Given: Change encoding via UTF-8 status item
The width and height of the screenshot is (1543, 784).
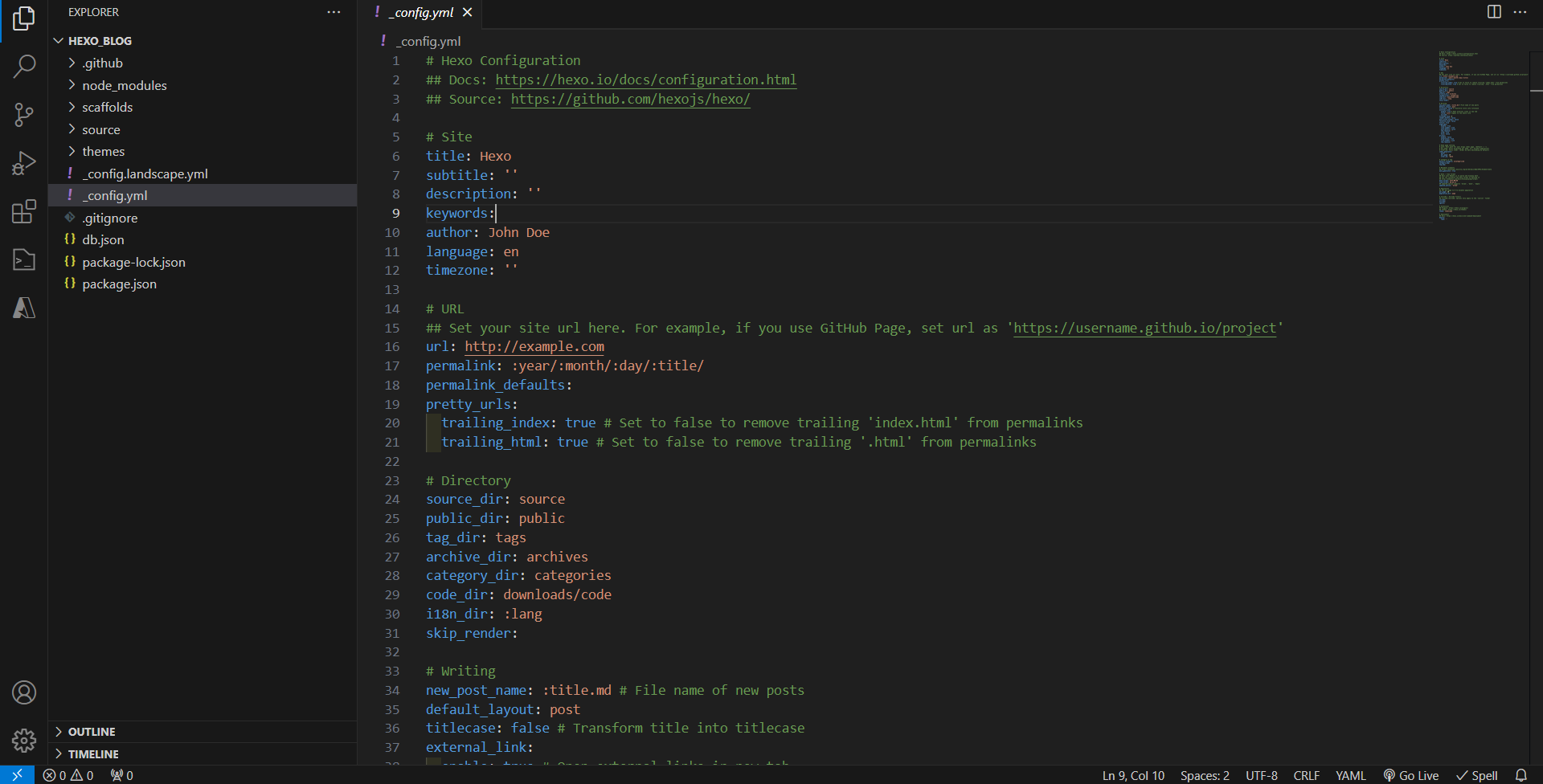Looking at the screenshot, I should point(1261,775).
